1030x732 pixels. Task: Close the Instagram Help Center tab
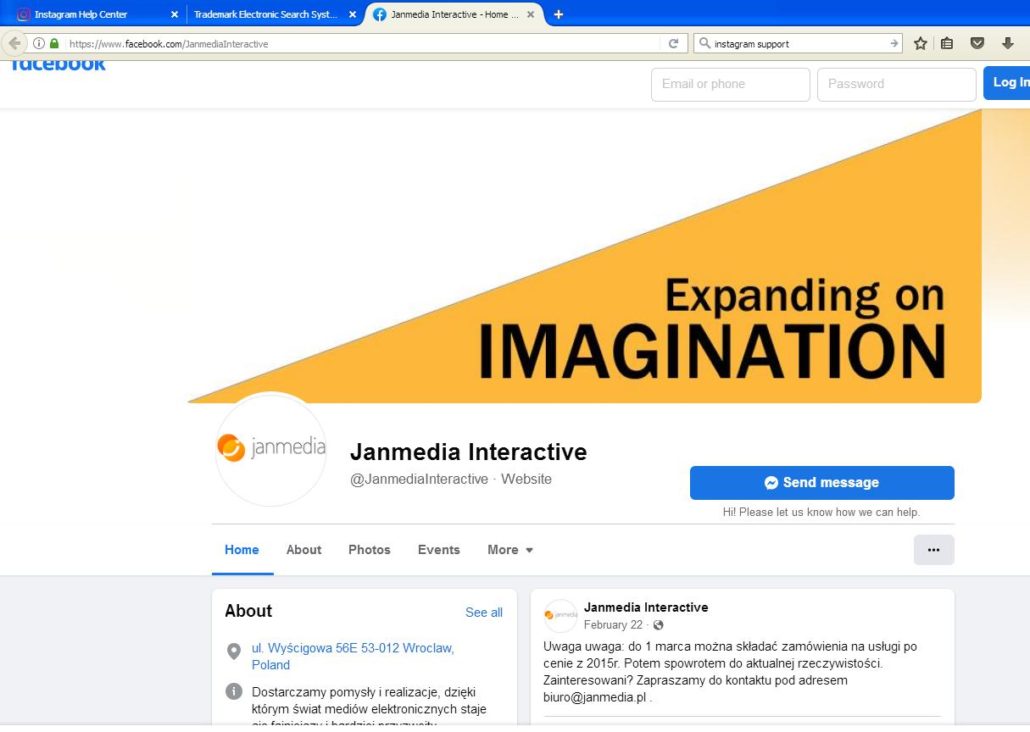tap(174, 14)
